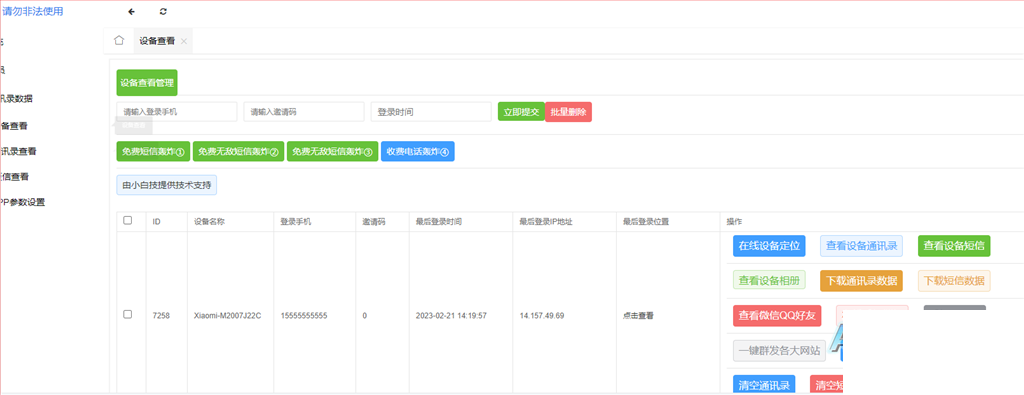Screen dimensions: 1024x395
Task: Open the 登录时间 date field
Action: coord(431,112)
